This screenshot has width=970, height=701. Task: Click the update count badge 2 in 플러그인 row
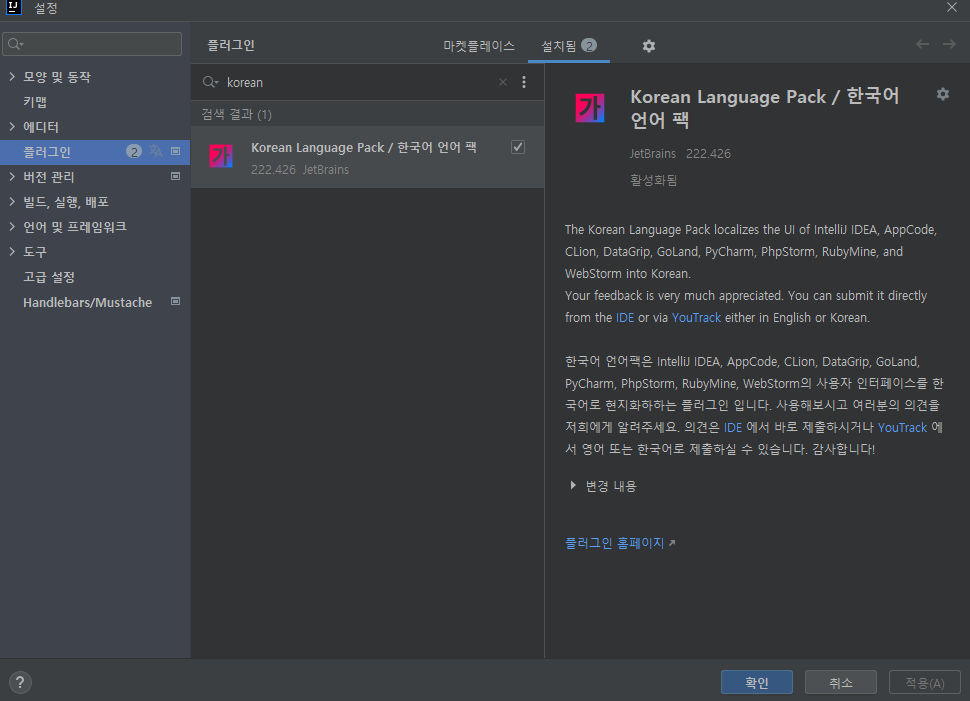(134, 152)
